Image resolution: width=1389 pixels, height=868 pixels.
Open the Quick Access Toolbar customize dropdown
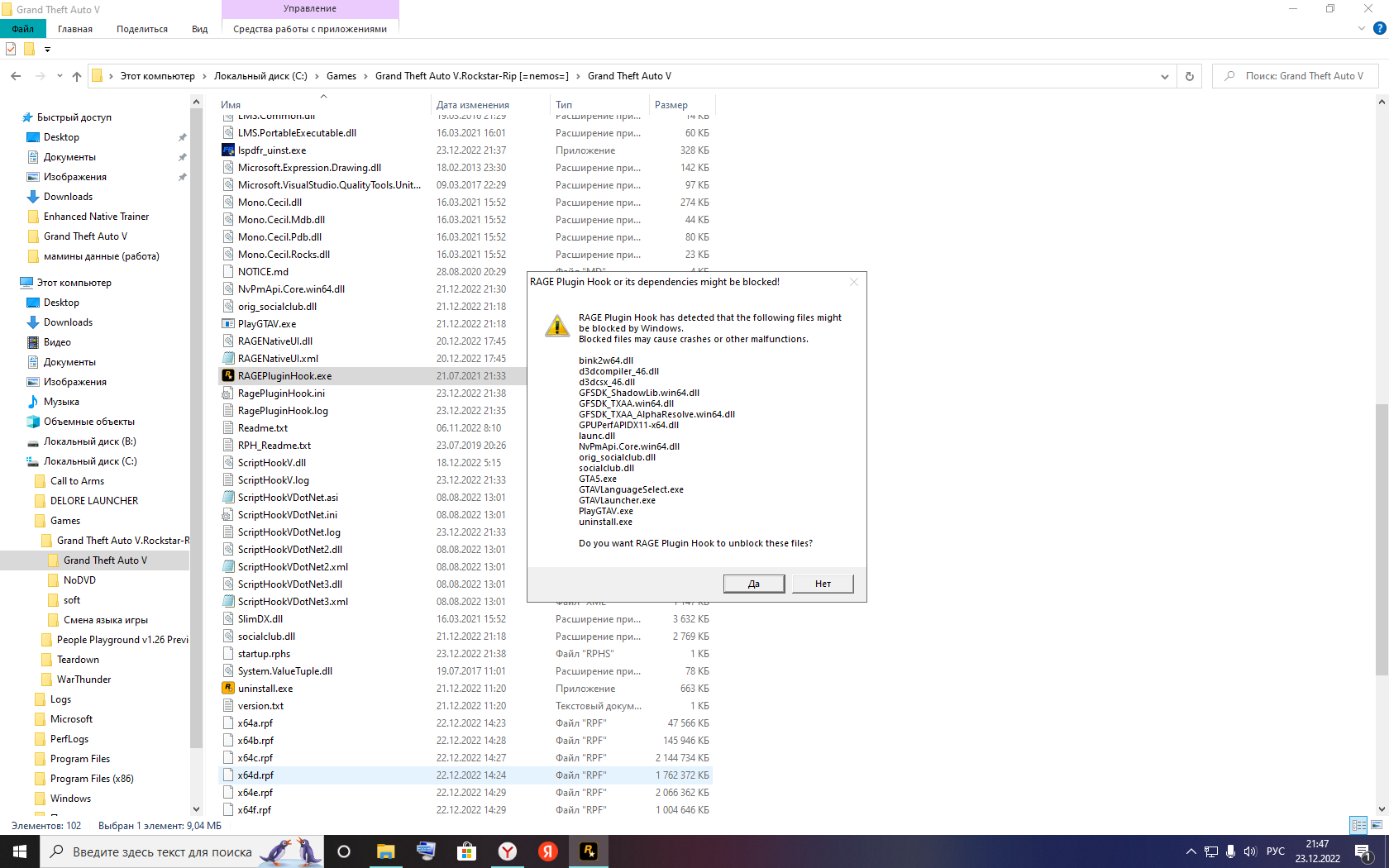pyautogui.click(x=47, y=50)
